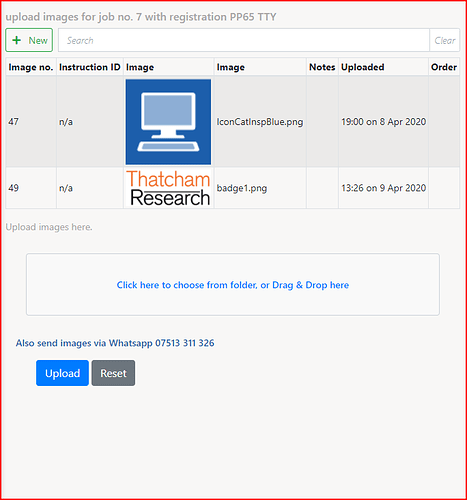The image size is (467, 500).
Task: Click the 19:00 on 8 Apr 2020 cell
Action: [383, 122]
